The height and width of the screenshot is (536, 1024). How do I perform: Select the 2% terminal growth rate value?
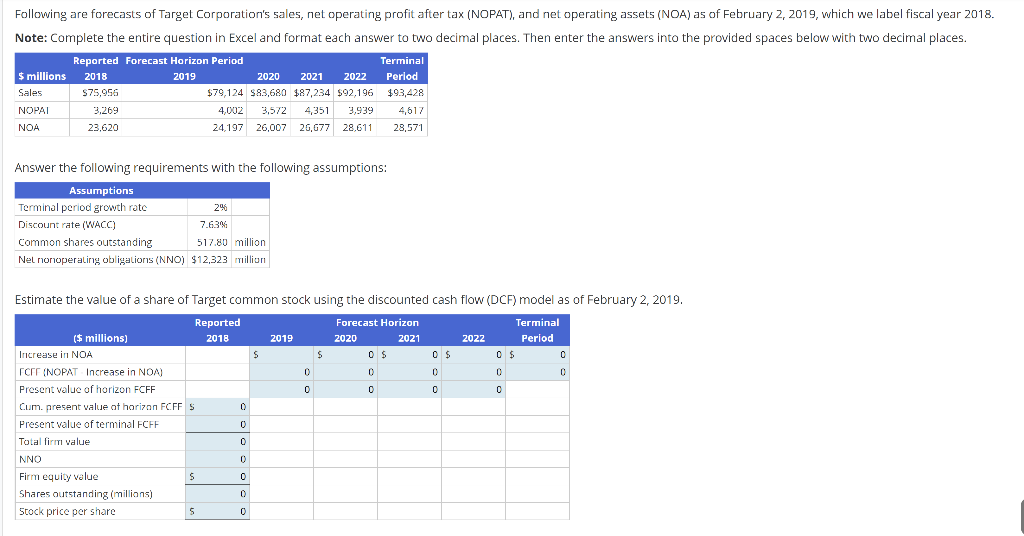point(221,208)
